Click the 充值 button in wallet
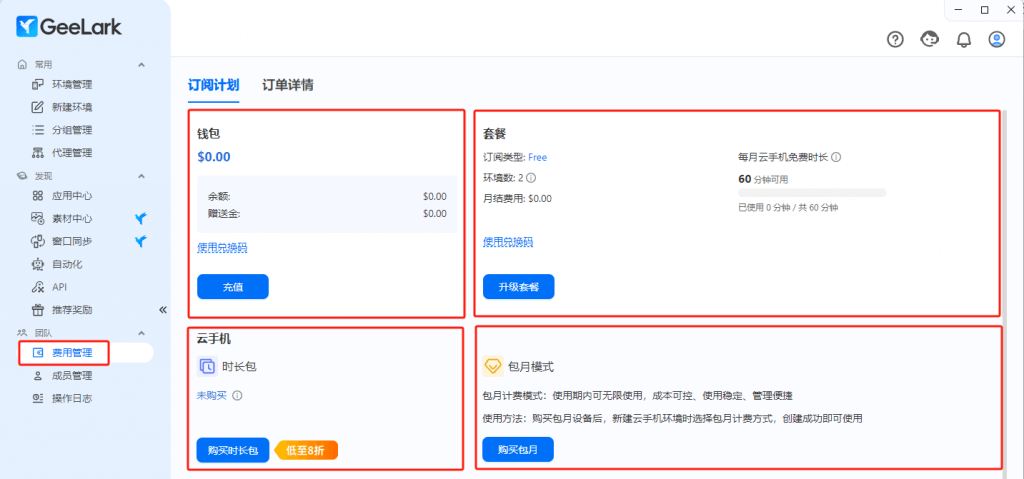 pos(232,287)
